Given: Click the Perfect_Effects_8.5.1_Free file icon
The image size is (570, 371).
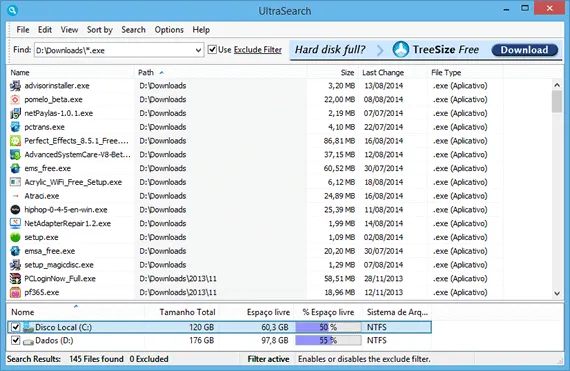Looking at the screenshot, I should [x=15, y=141].
